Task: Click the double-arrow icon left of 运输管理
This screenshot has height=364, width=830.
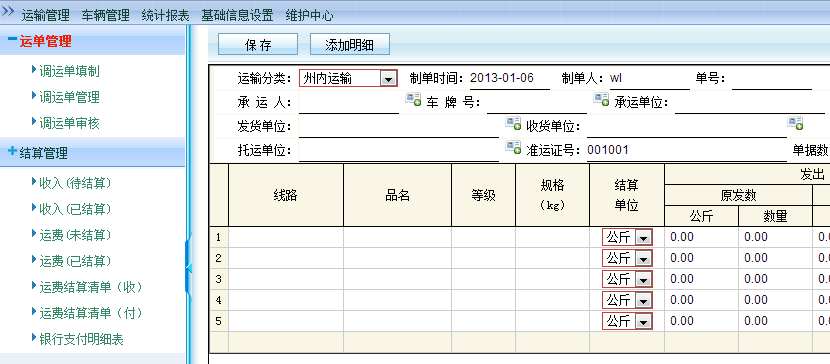Action: click(x=7, y=11)
